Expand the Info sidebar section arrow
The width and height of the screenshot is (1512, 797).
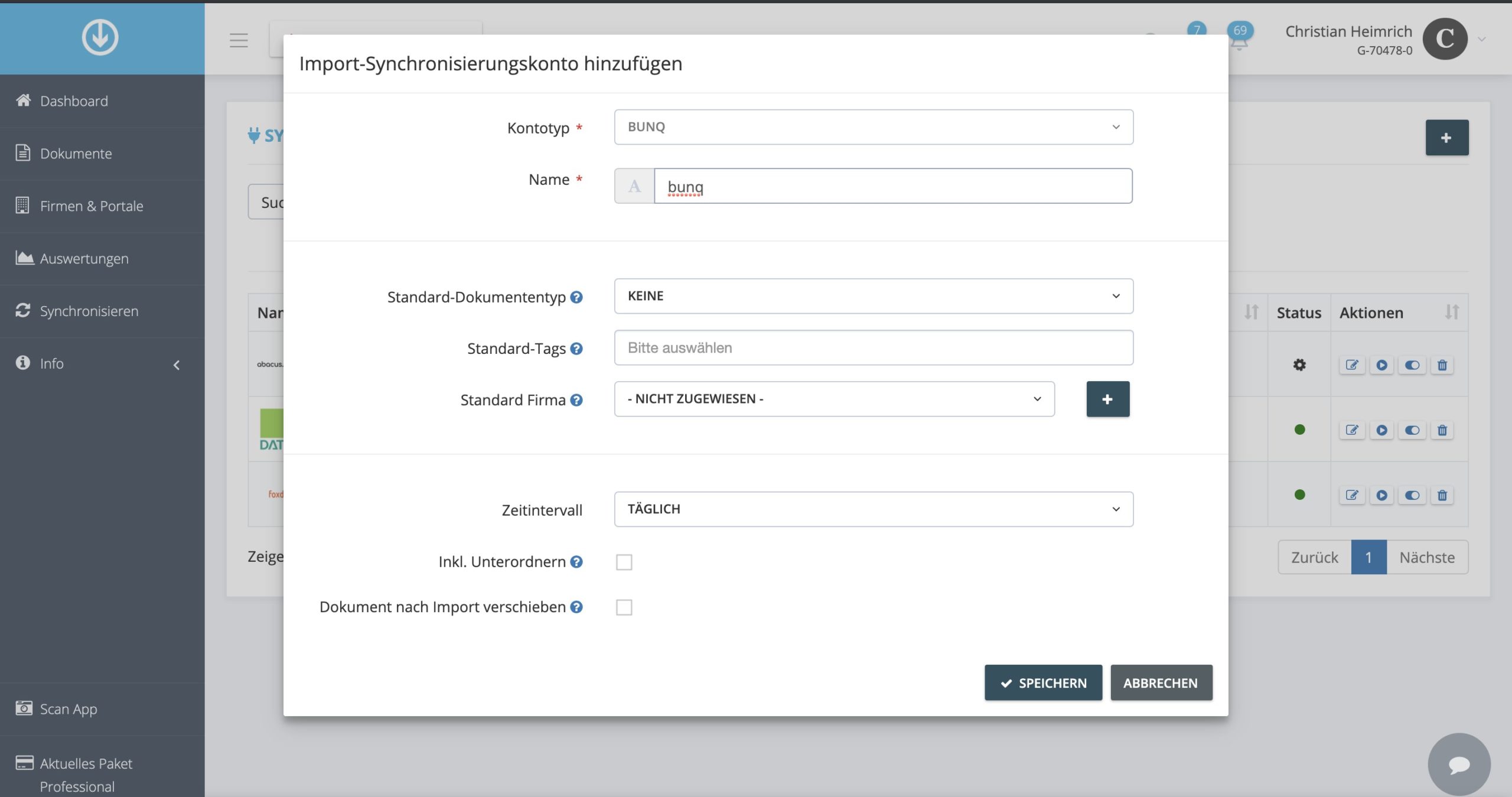coord(177,365)
